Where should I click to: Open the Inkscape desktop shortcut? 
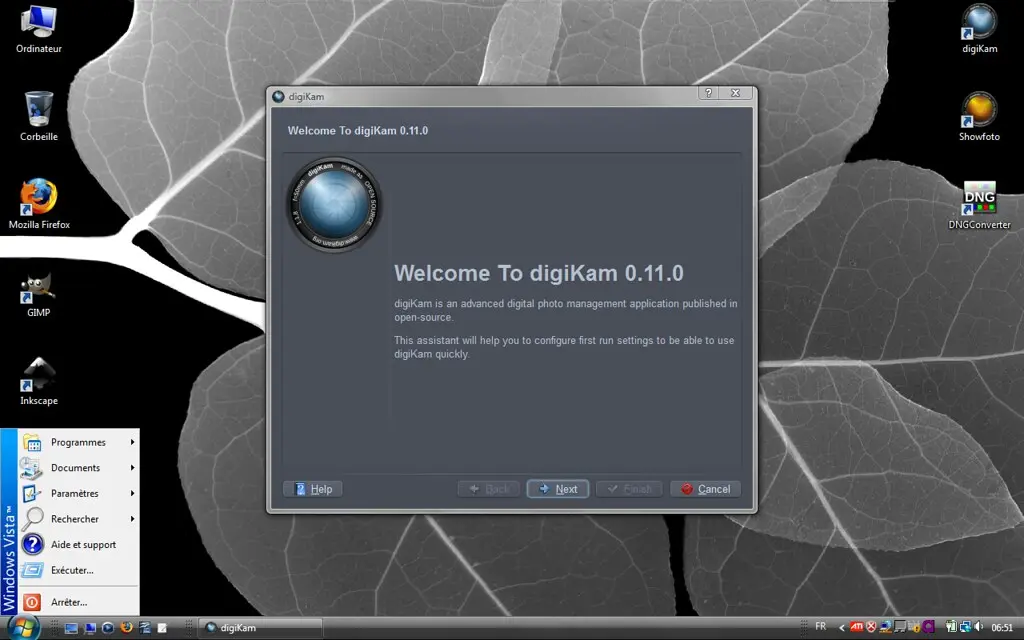39,376
